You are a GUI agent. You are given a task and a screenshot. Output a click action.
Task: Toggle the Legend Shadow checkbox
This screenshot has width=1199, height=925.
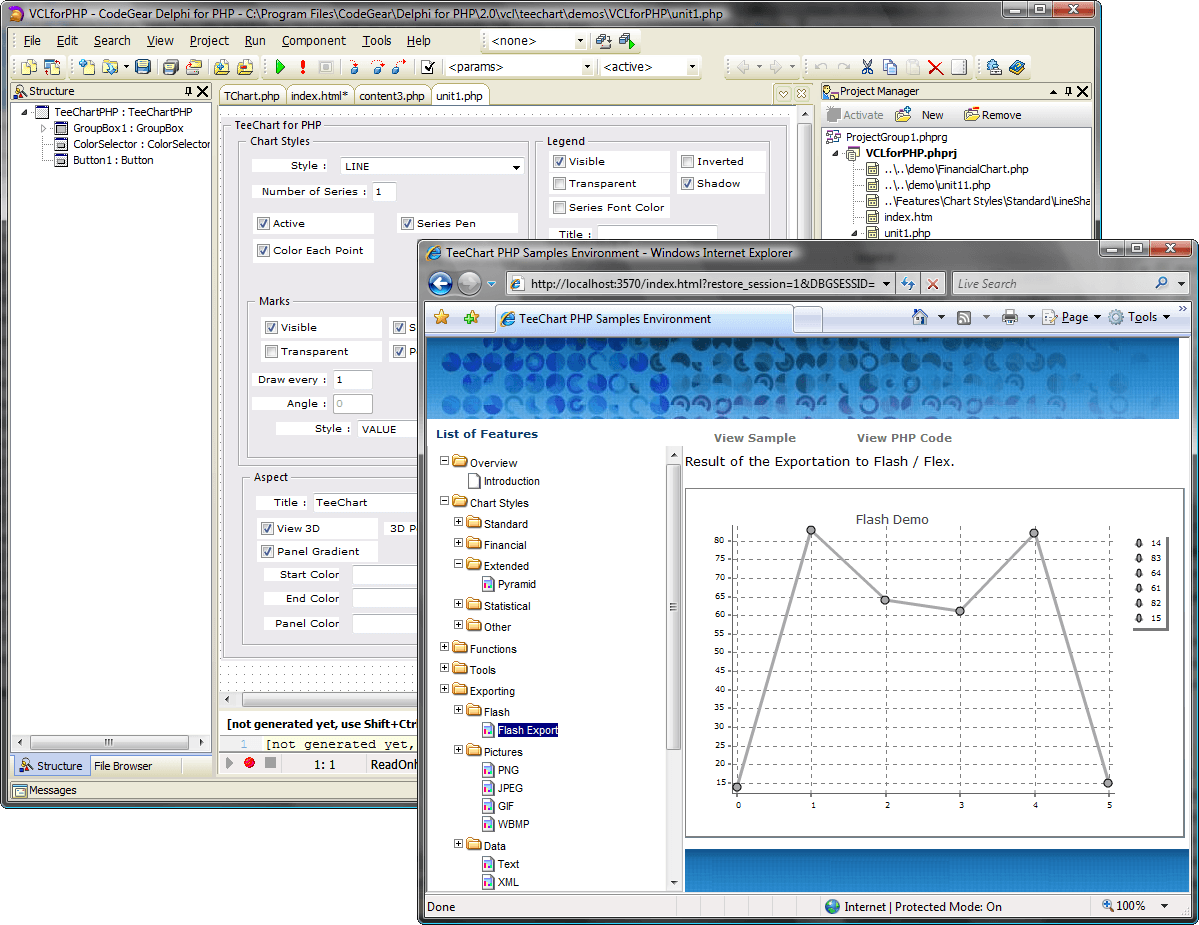point(687,183)
